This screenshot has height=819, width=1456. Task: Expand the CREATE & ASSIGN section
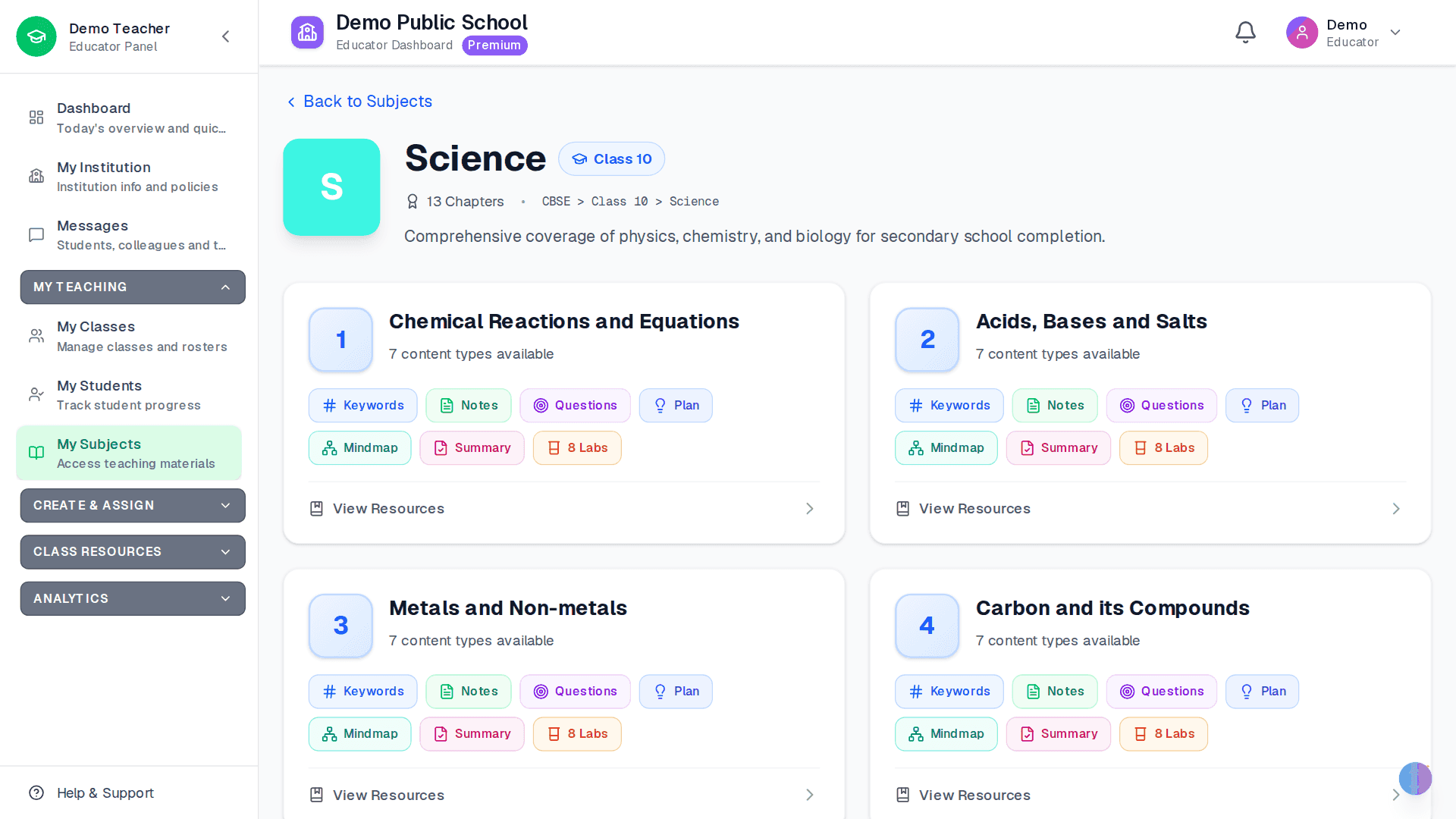pyautogui.click(x=133, y=505)
